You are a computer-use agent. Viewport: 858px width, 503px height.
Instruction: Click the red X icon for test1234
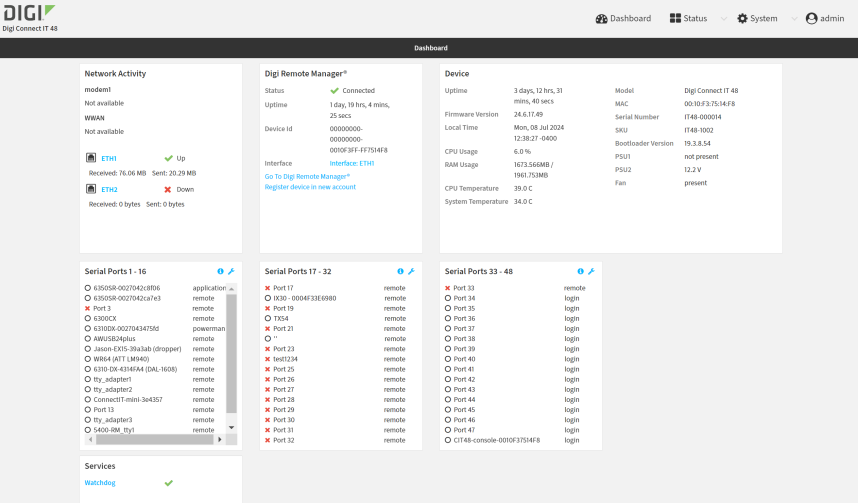pos(268,359)
